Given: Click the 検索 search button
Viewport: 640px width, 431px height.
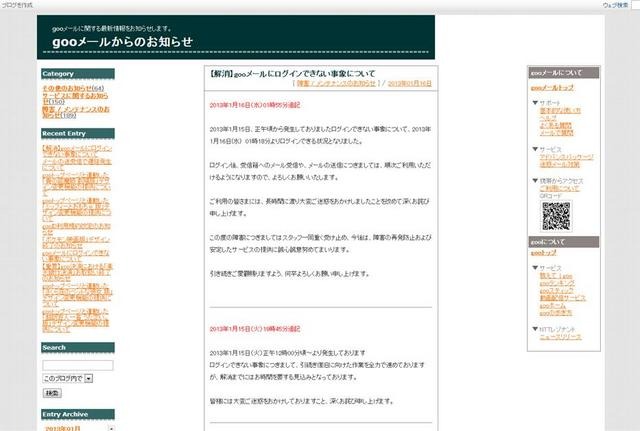Looking at the screenshot, I should pos(52,393).
